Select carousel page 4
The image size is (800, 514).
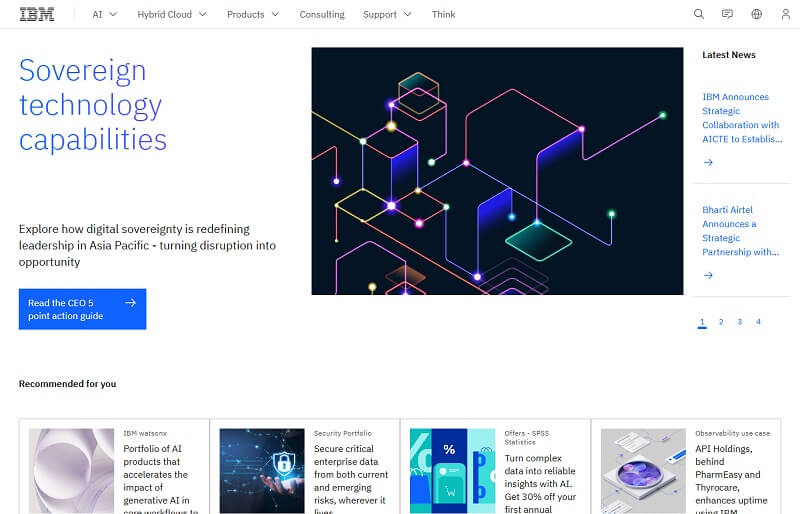[x=758, y=322]
